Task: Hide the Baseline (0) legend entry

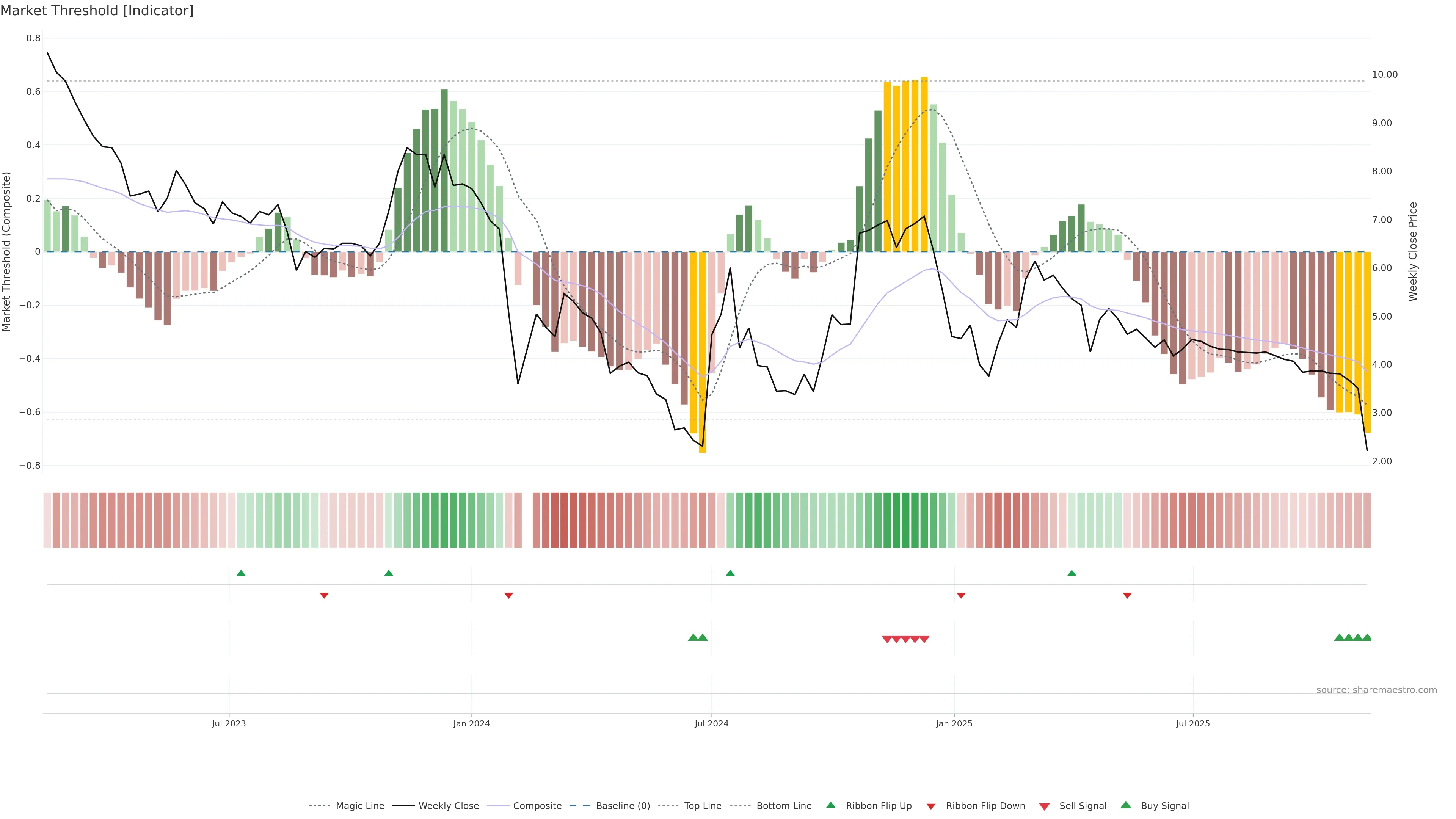Action: point(623,806)
